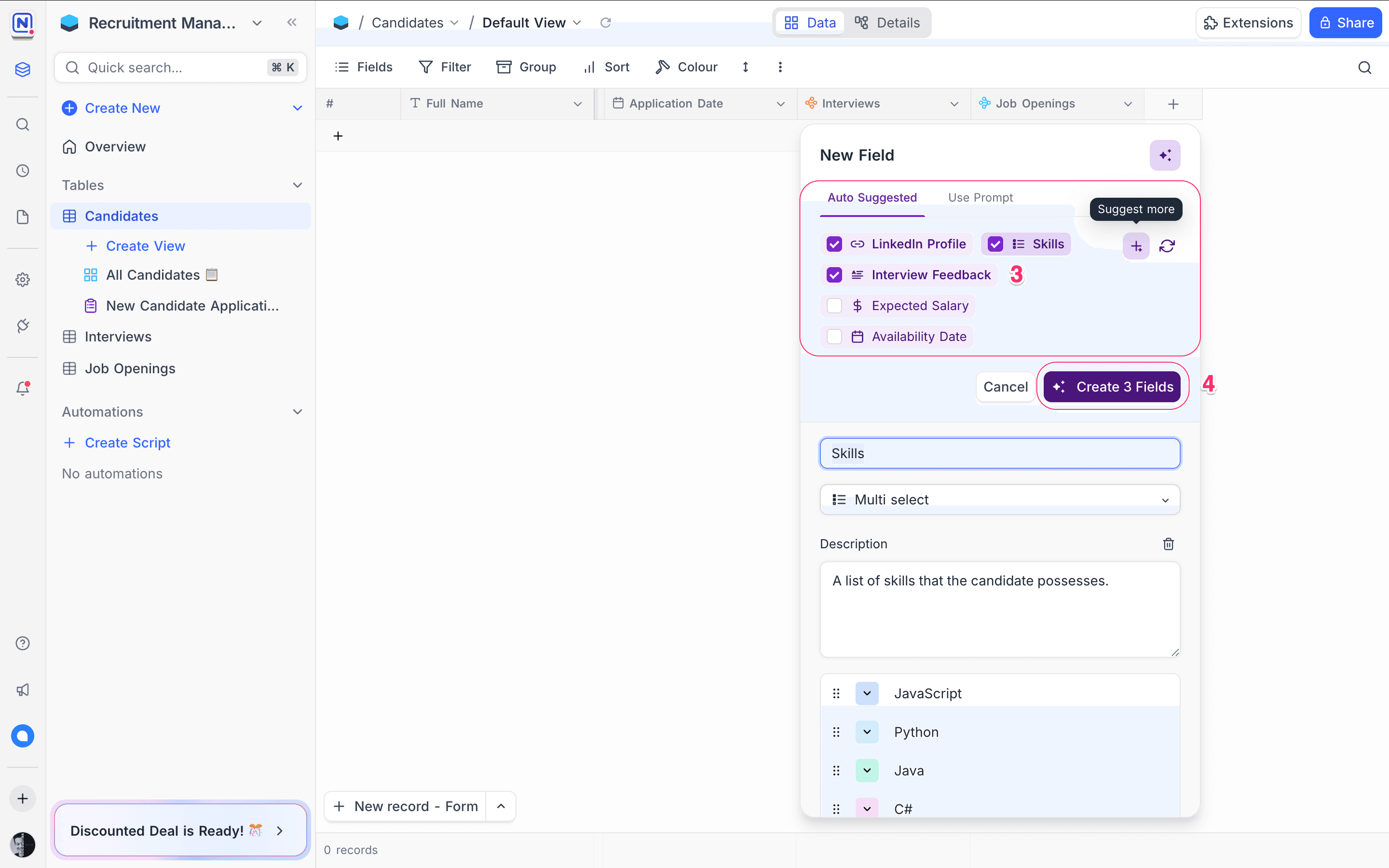Check the Expected Salary checkbox
This screenshot has height=868, width=1389.
click(834, 306)
